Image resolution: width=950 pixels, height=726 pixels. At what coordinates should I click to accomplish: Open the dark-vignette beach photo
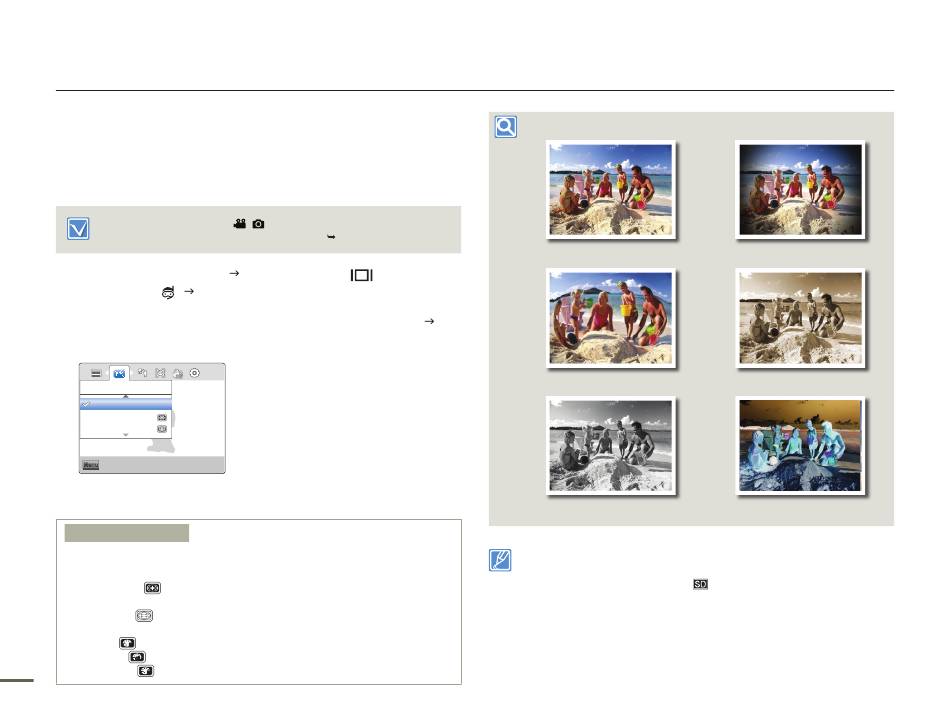coord(800,190)
